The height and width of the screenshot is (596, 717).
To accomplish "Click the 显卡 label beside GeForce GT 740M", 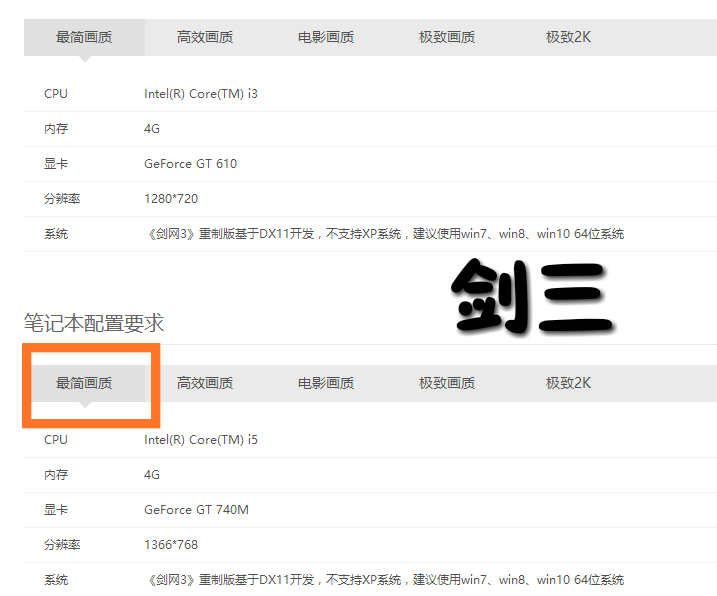I will click(x=56, y=510).
